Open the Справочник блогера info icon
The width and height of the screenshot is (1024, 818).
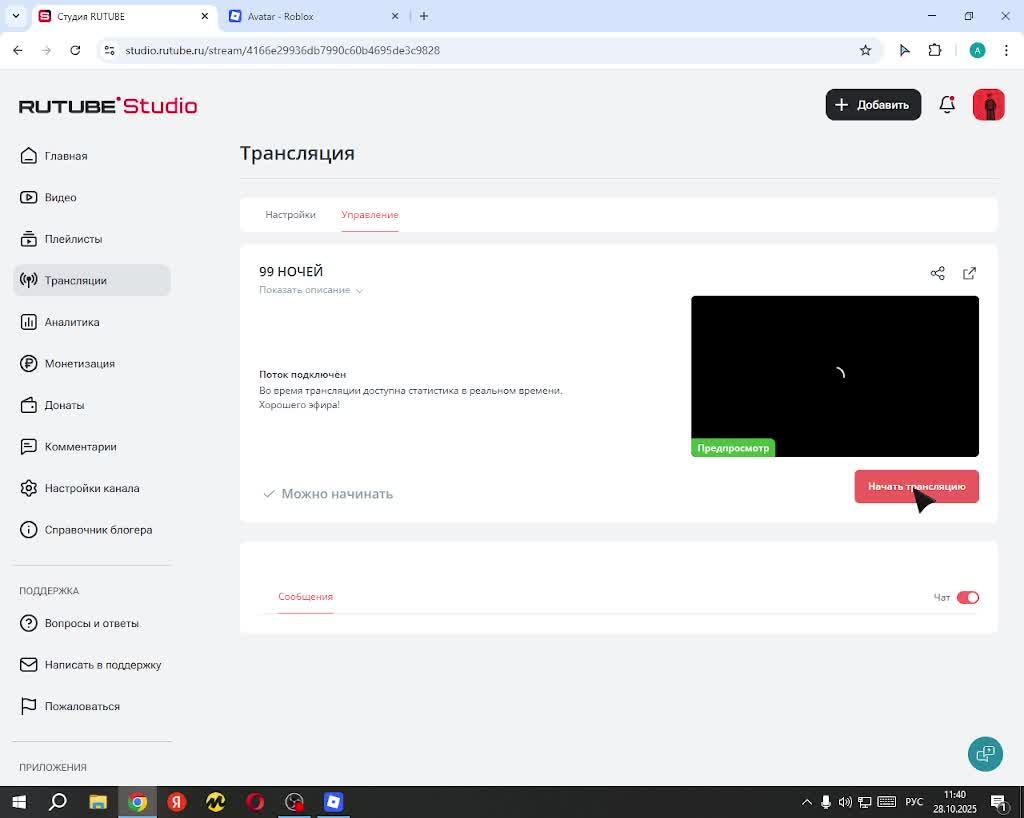[28, 529]
